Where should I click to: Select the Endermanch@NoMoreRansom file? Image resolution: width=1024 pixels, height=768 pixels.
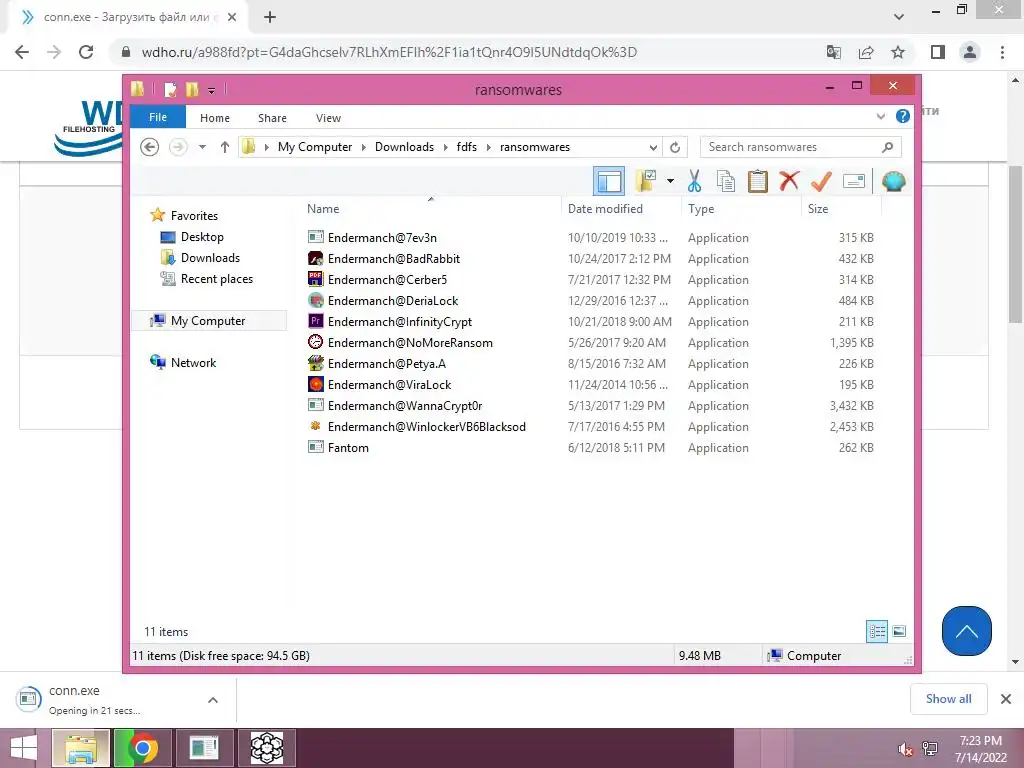[410, 342]
